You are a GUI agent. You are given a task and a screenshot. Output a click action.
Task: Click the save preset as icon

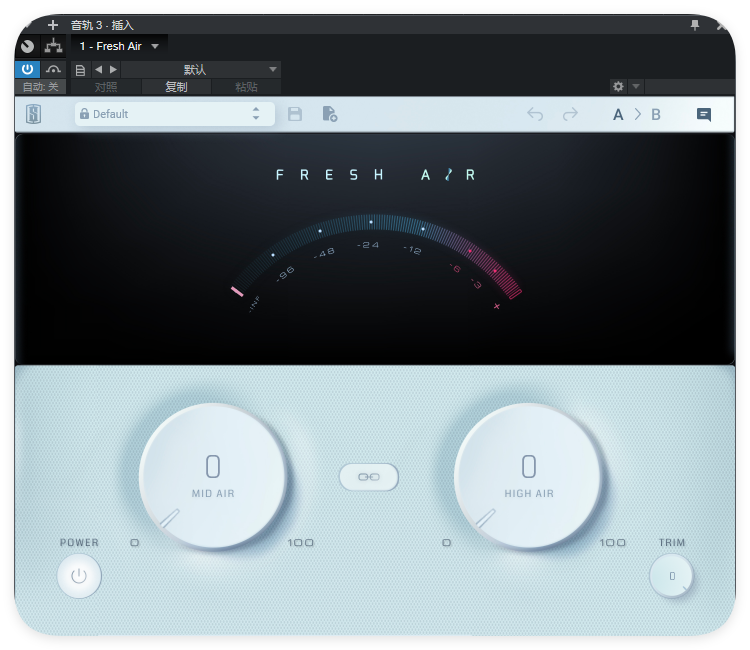click(x=330, y=114)
